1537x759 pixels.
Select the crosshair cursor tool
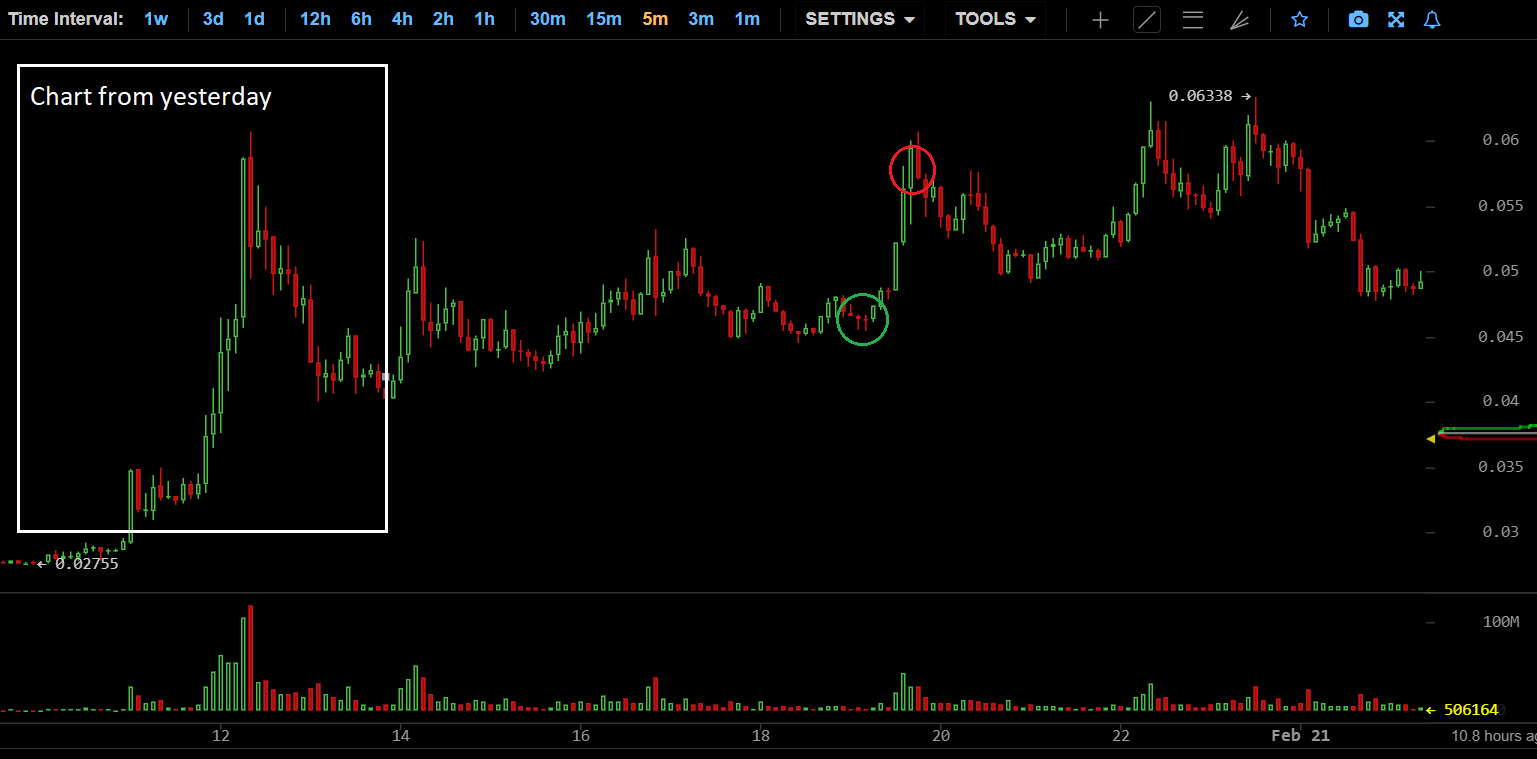pos(1100,20)
